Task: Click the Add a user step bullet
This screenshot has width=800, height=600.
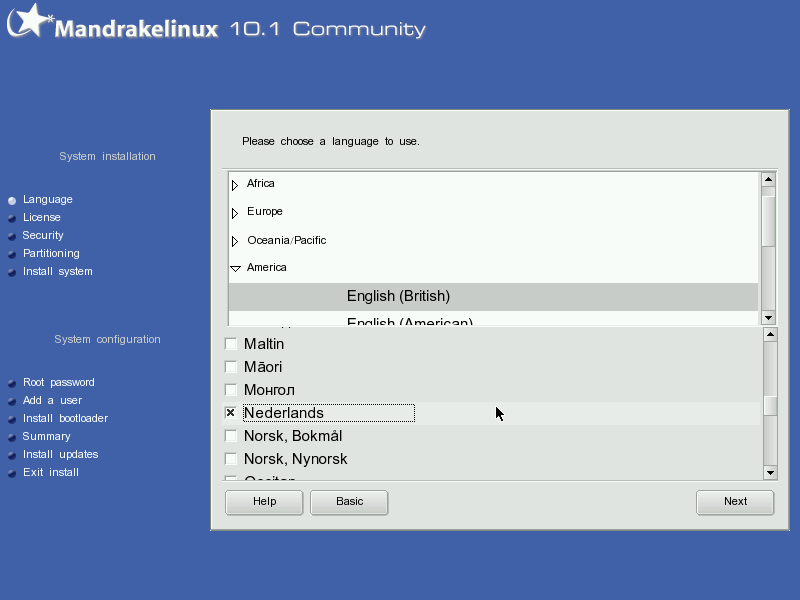Action: [x=12, y=402]
